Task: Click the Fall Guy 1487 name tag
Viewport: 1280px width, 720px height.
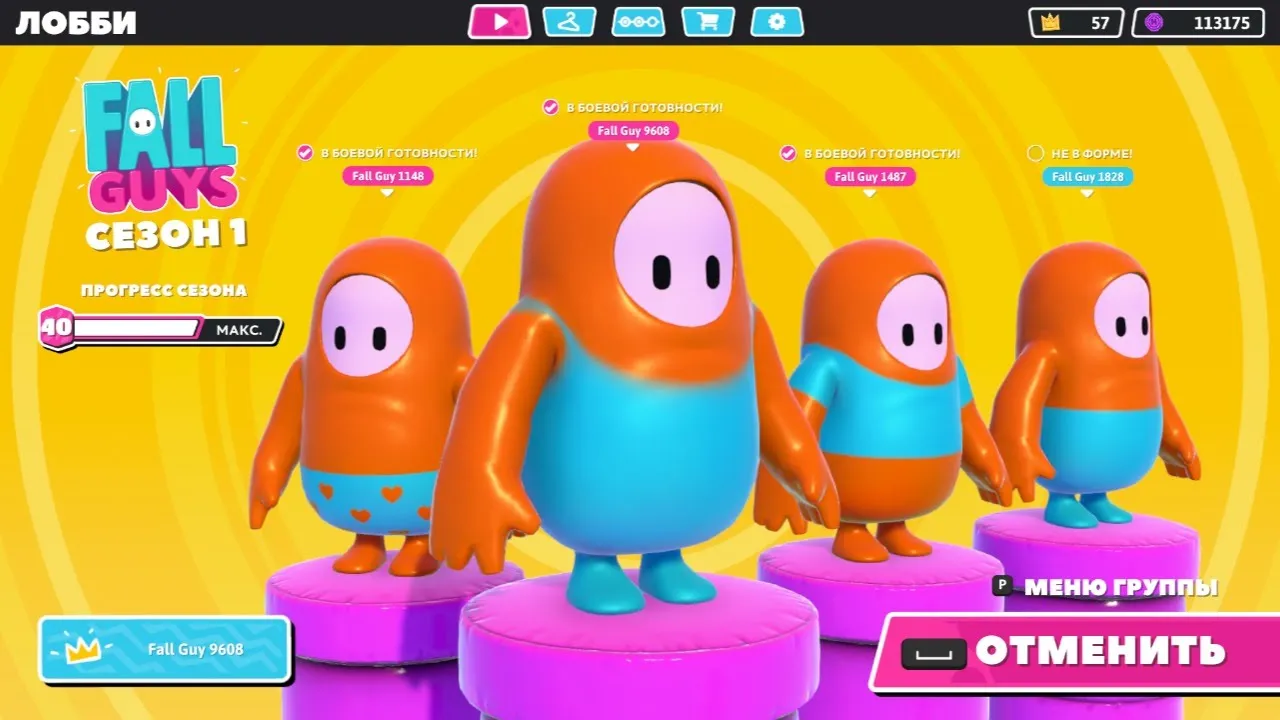Action: (870, 176)
